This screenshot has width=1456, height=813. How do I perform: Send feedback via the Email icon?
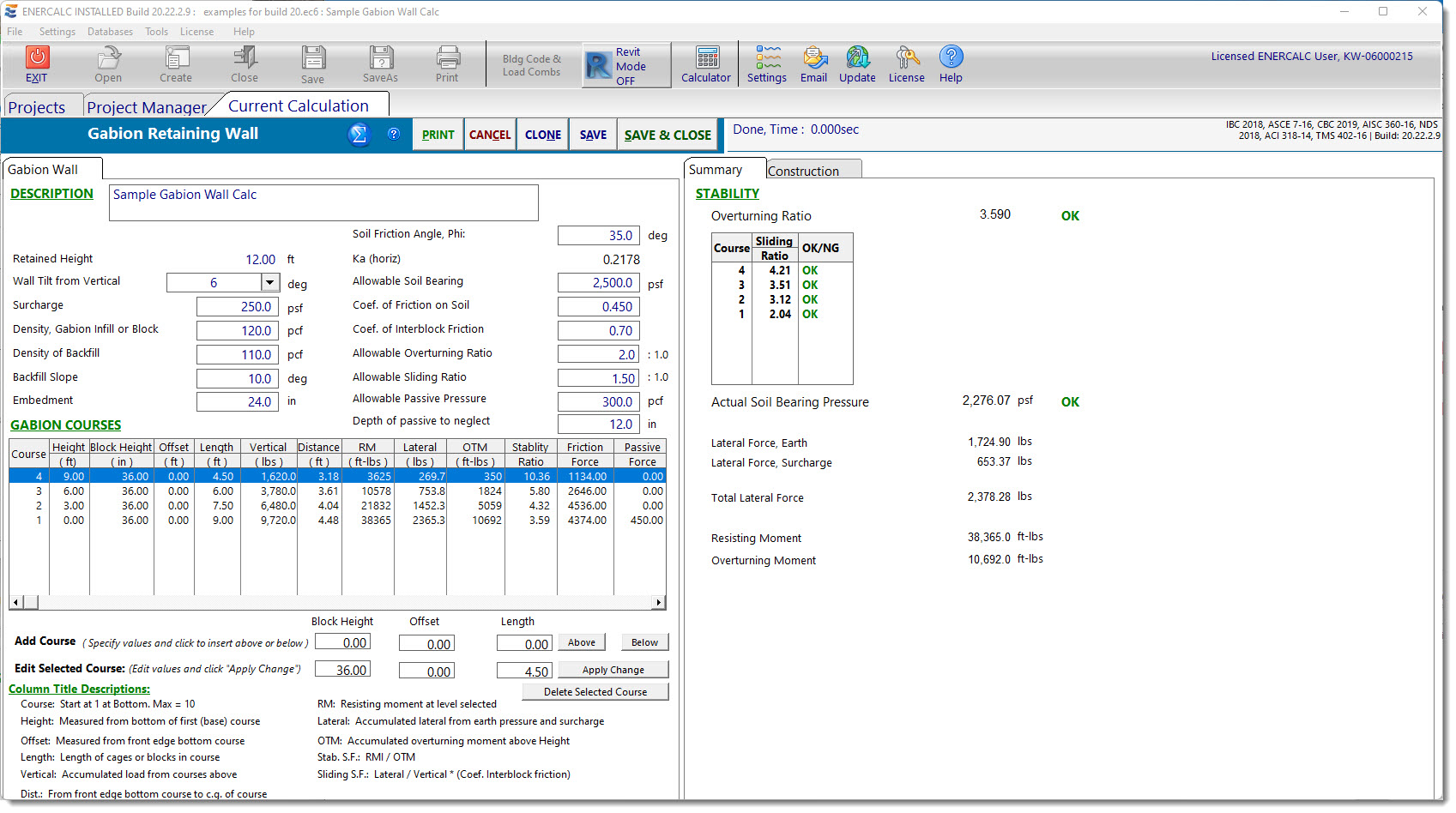813,63
